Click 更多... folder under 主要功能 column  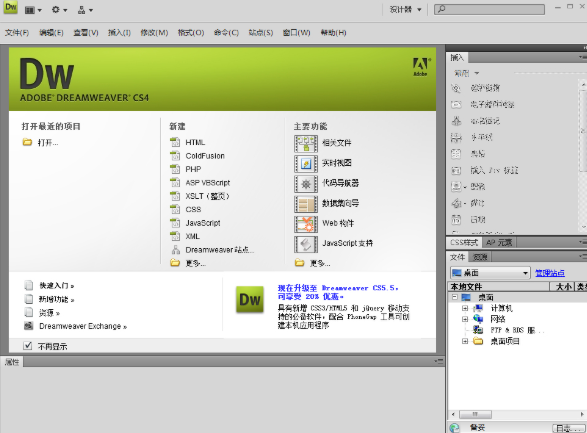313,263
